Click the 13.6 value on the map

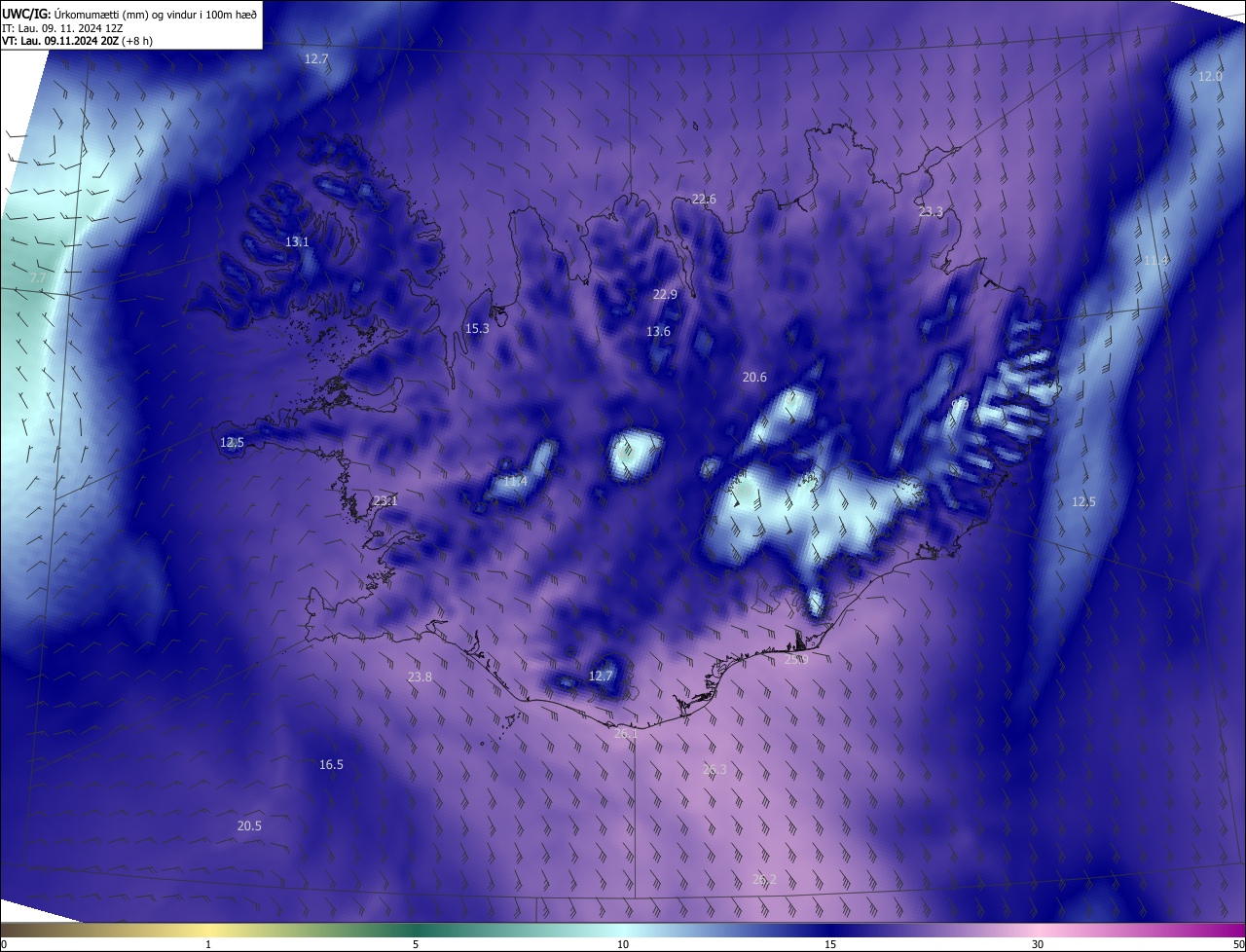[658, 331]
